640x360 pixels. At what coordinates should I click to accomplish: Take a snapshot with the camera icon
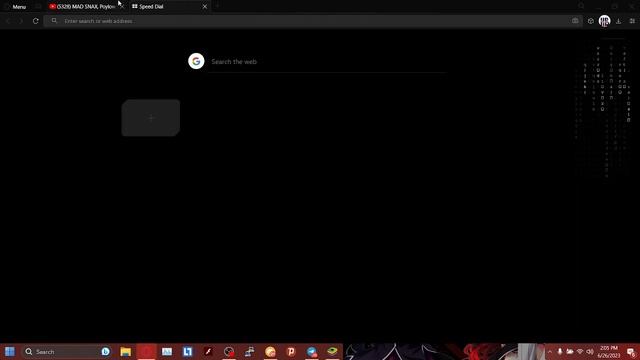coord(575,21)
